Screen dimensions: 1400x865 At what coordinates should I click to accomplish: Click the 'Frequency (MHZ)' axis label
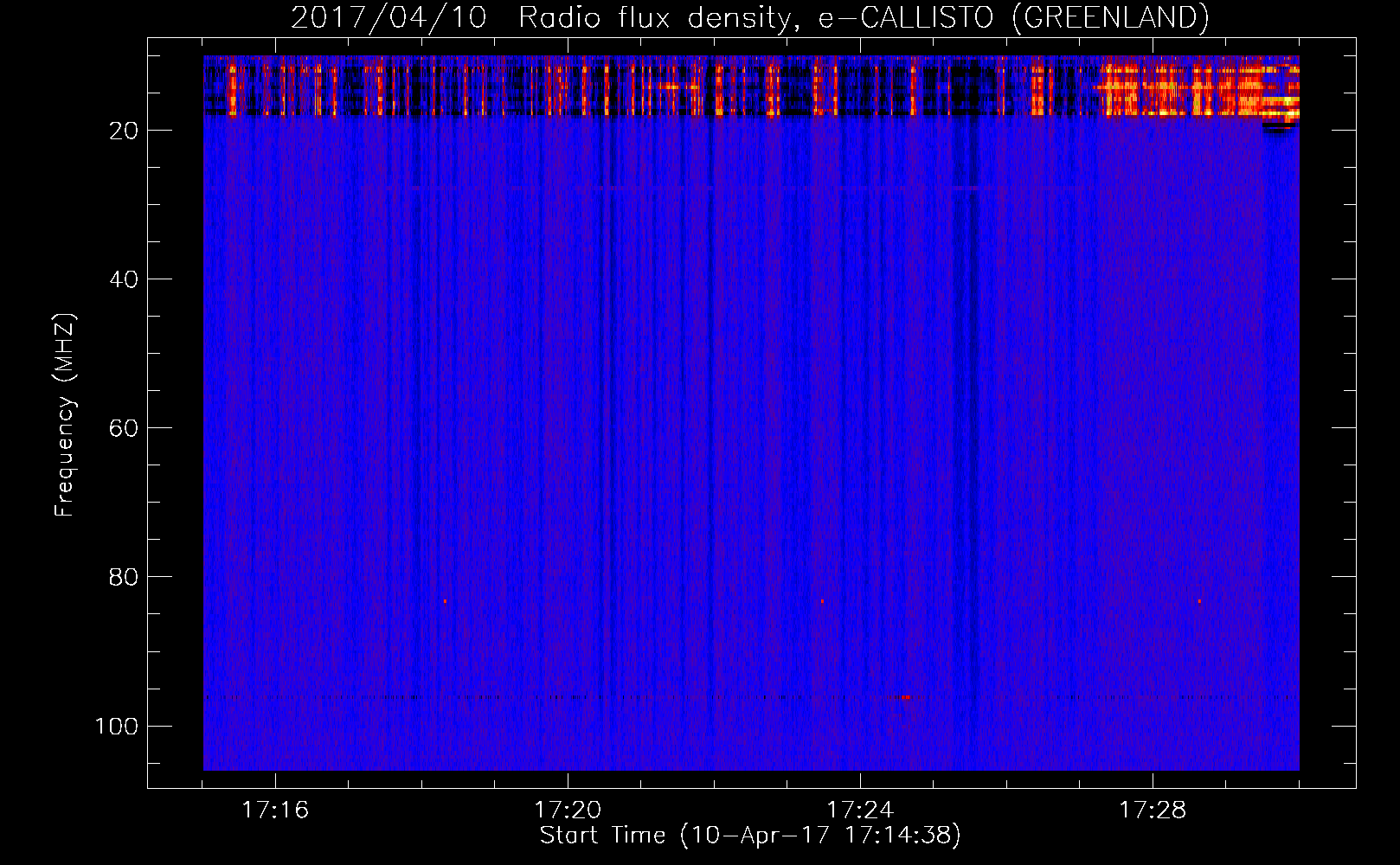(65, 415)
